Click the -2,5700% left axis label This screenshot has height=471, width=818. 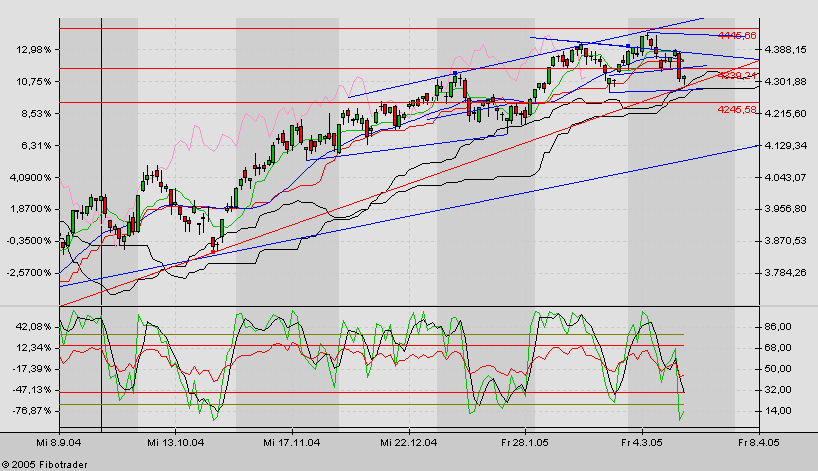click(29, 272)
